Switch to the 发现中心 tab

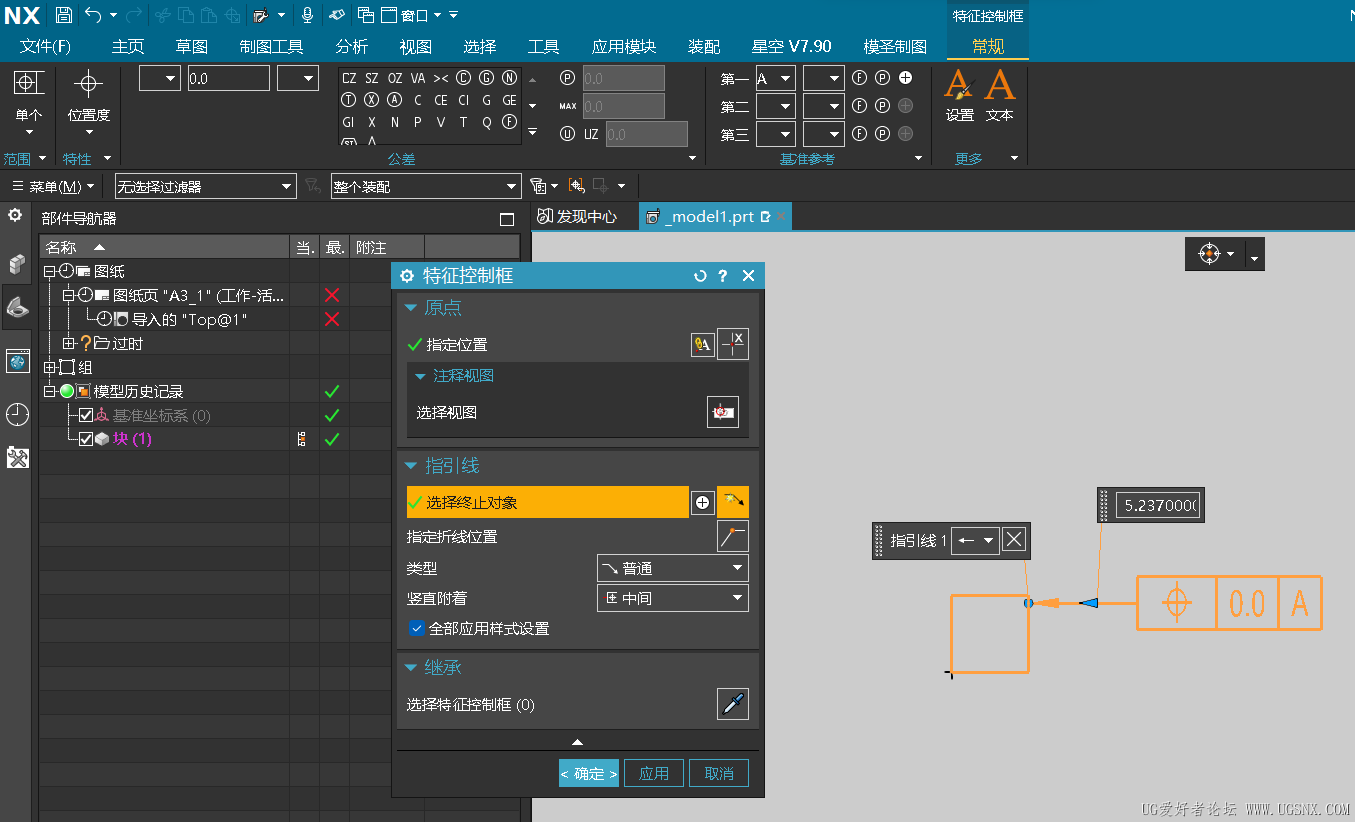[578, 216]
